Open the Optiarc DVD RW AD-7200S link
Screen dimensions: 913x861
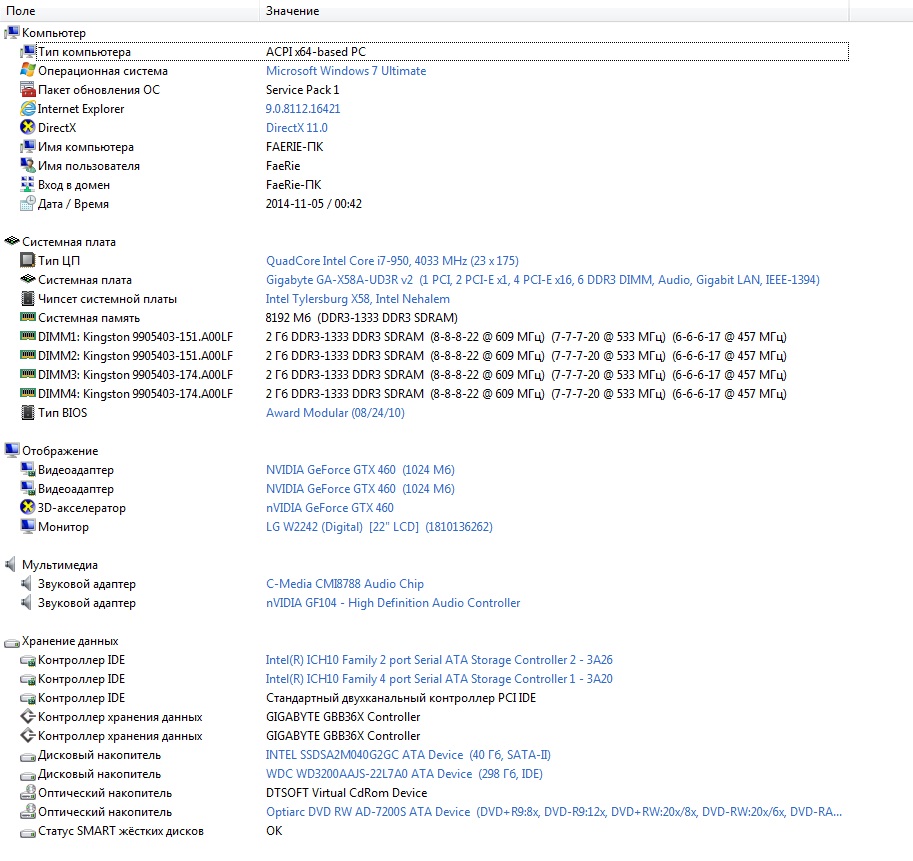[554, 812]
